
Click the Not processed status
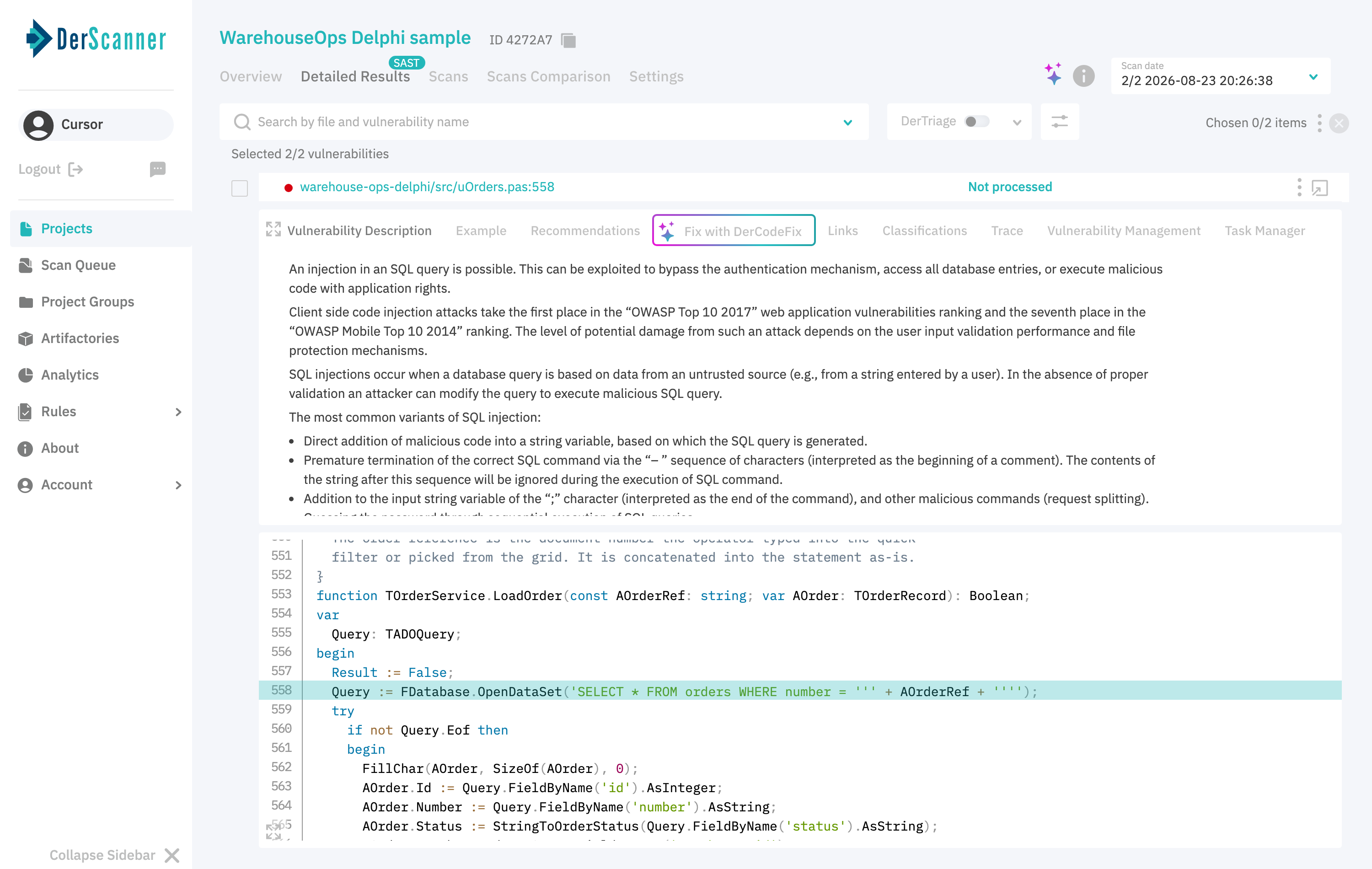point(1010,187)
